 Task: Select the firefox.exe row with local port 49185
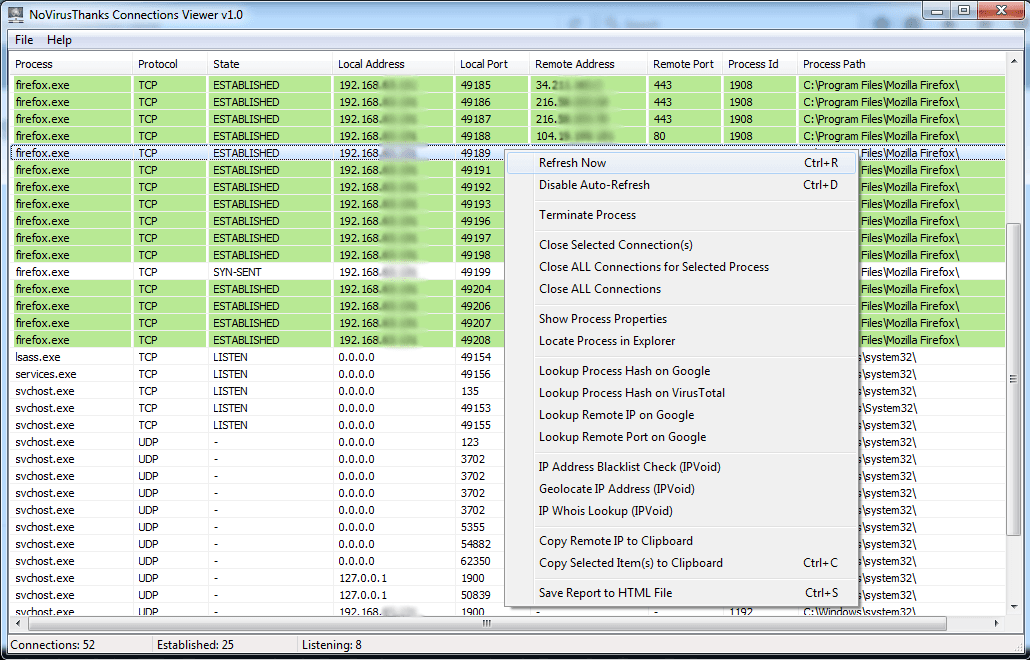pyautogui.click(x=509, y=85)
